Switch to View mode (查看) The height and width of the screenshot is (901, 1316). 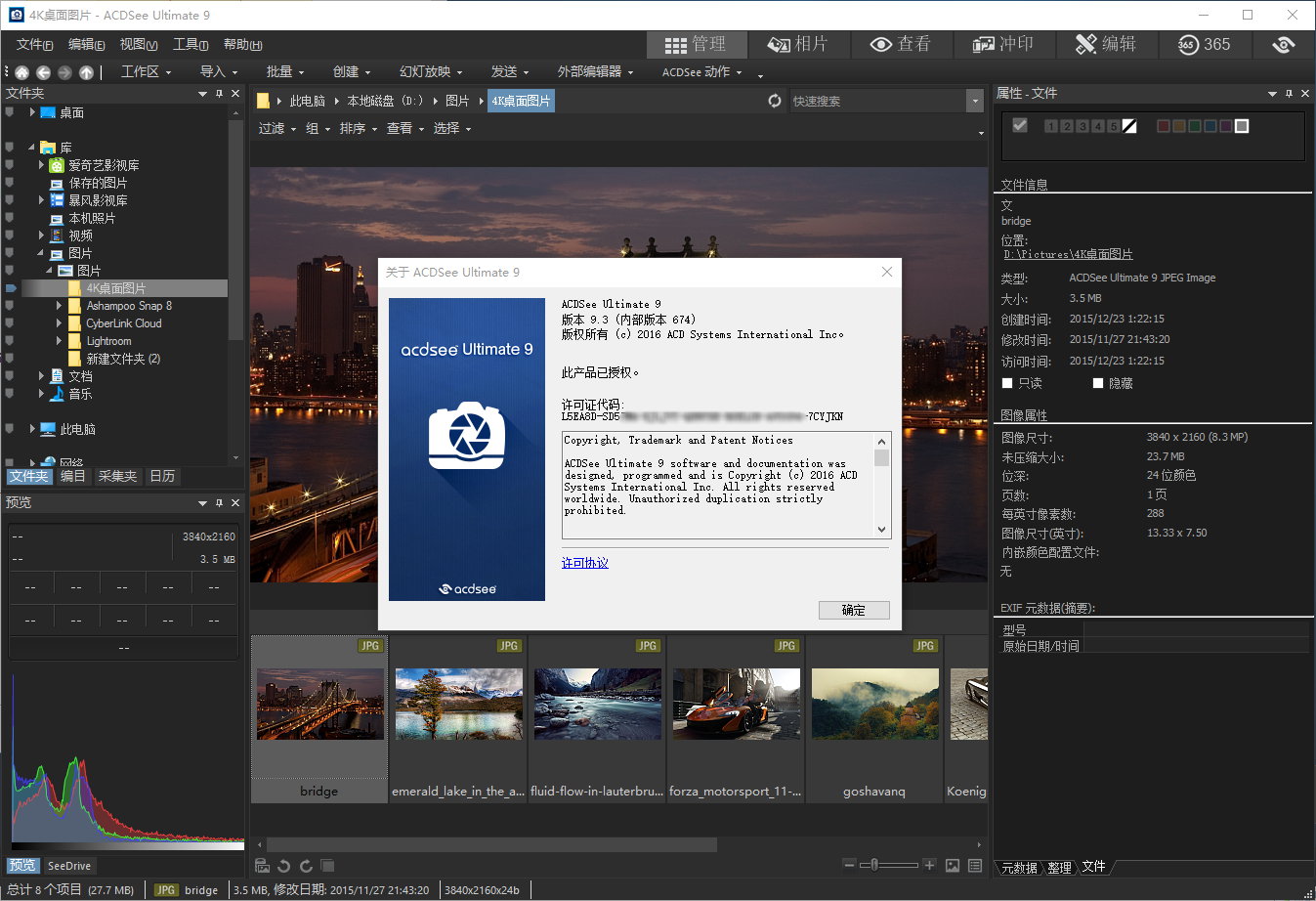(x=901, y=44)
